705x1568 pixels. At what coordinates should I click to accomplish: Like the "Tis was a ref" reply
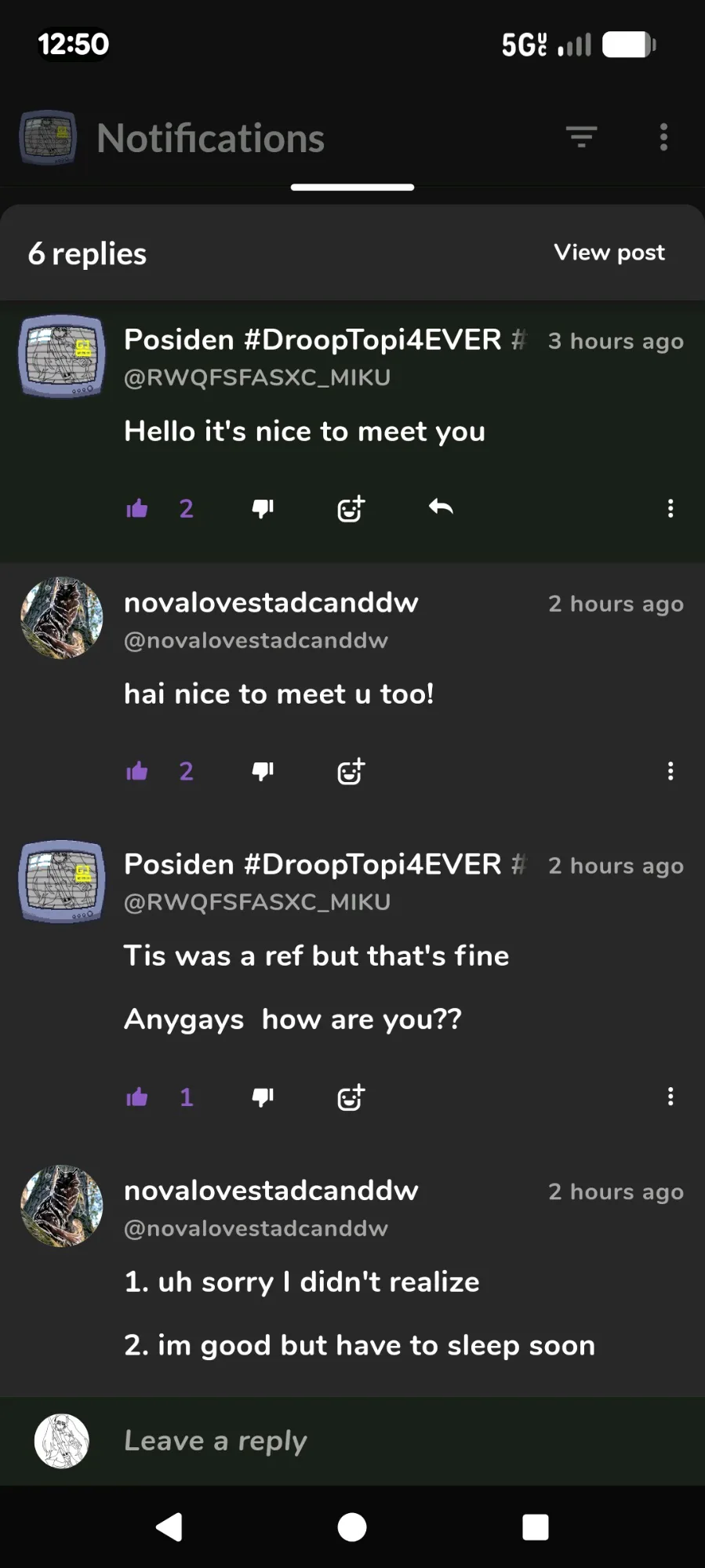pos(137,1097)
